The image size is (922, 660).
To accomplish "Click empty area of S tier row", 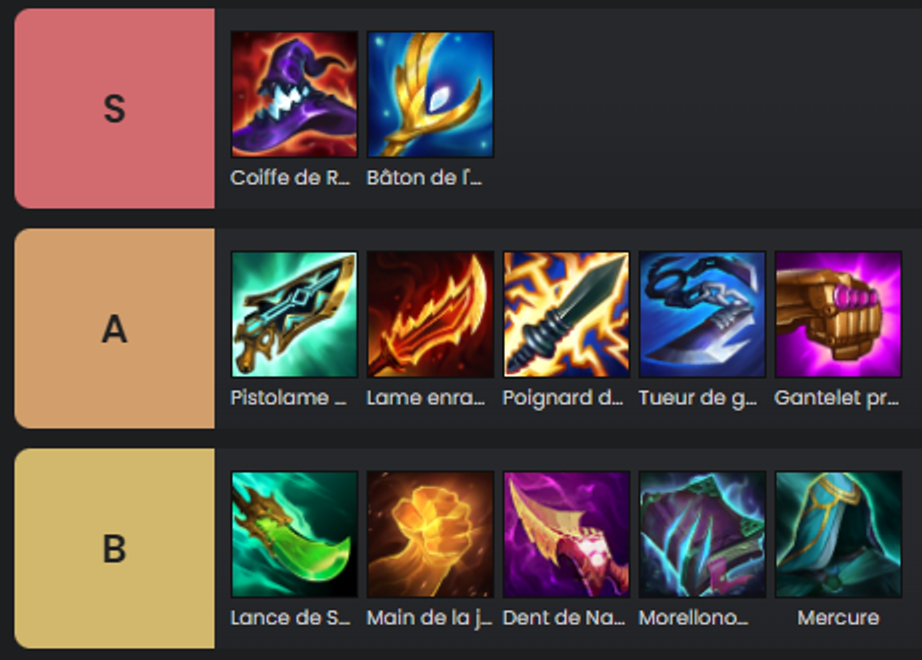I will (706, 108).
